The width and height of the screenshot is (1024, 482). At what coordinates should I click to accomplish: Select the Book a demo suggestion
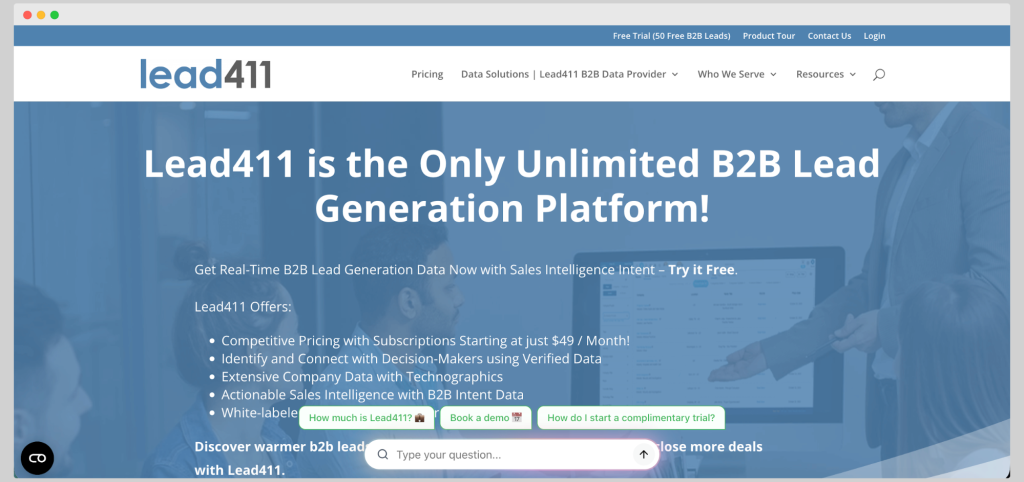[x=486, y=418]
